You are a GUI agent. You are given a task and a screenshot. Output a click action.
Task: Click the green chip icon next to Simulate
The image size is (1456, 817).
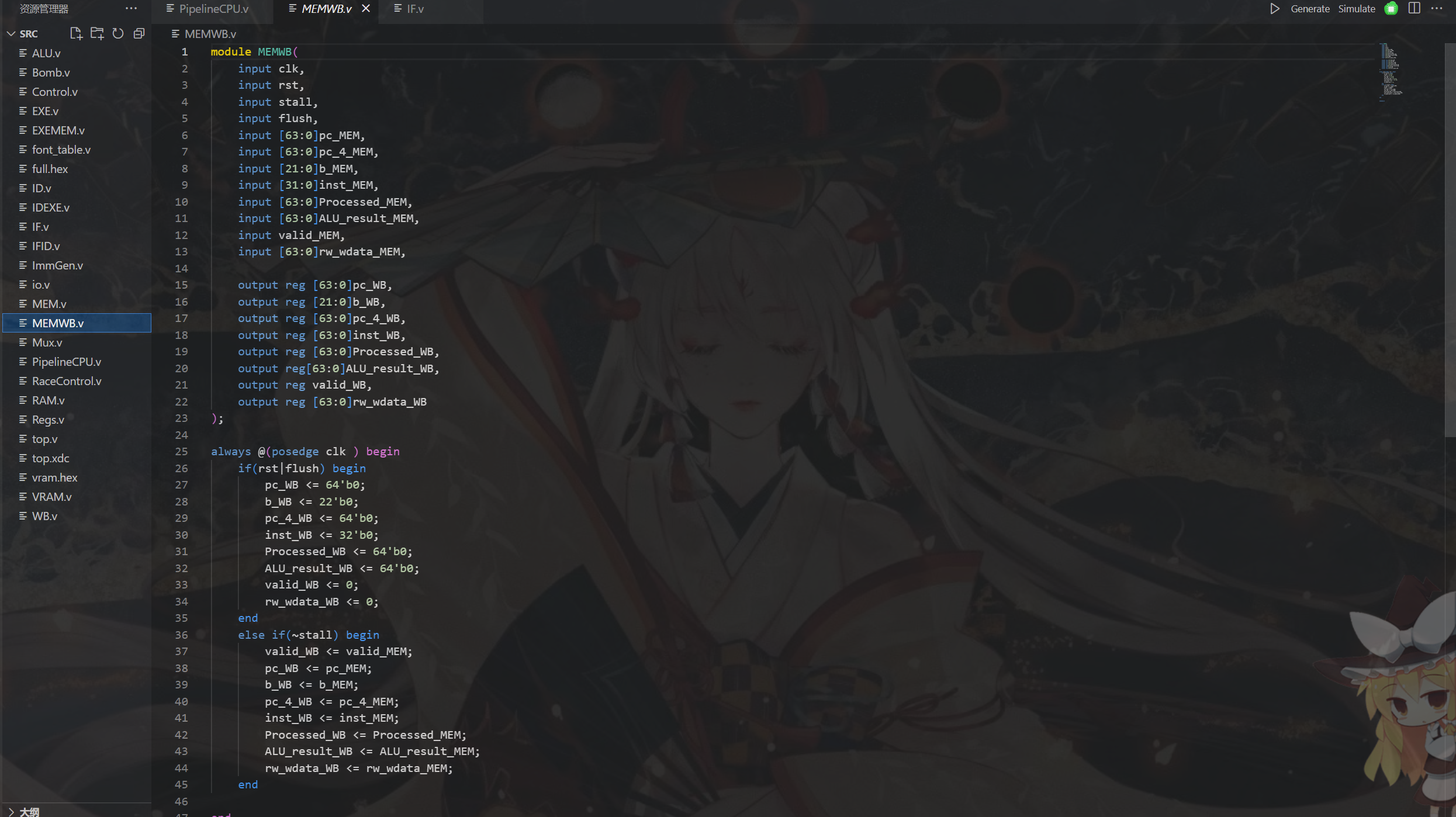pyautogui.click(x=1391, y=9)
